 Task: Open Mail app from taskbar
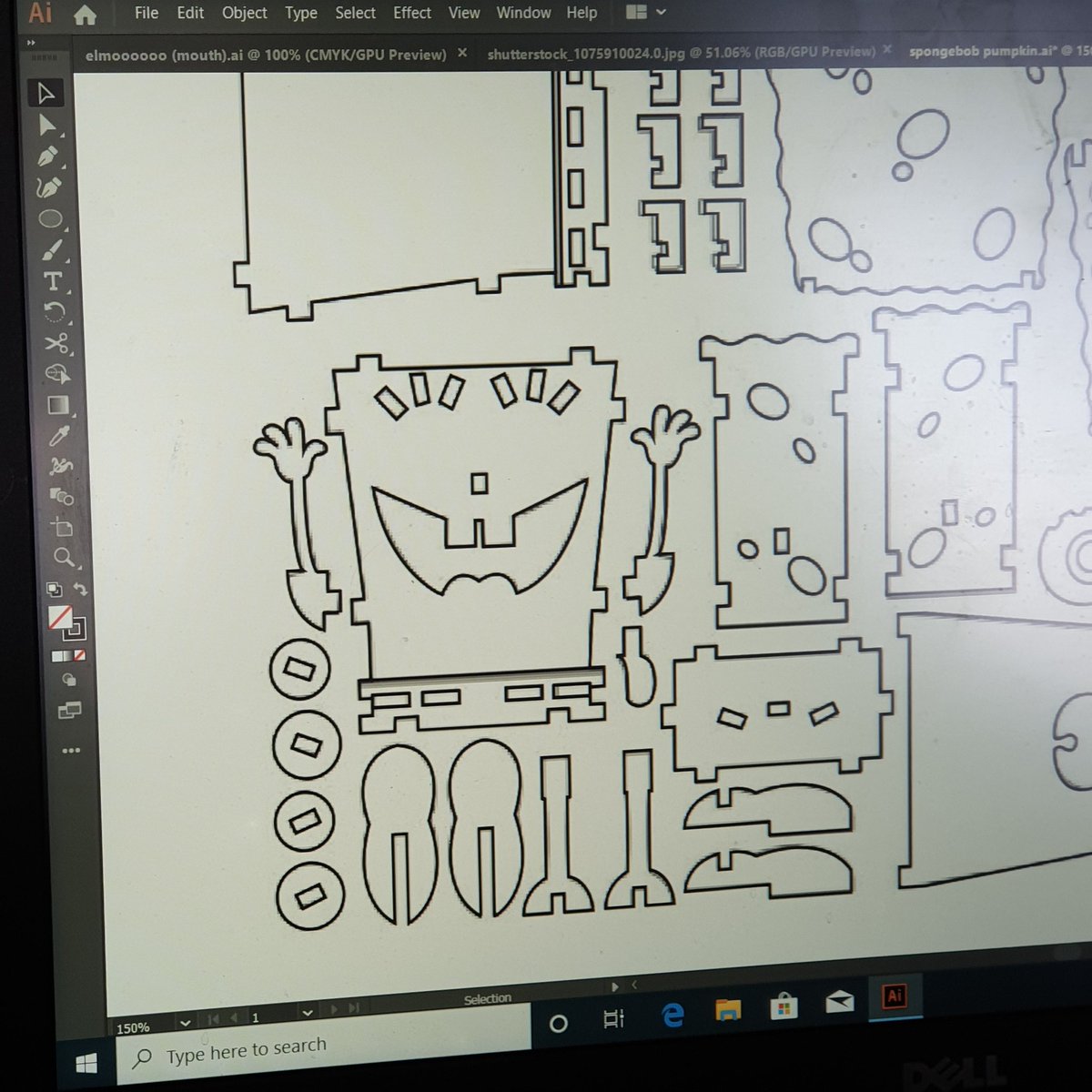(x=839, y=1001)
